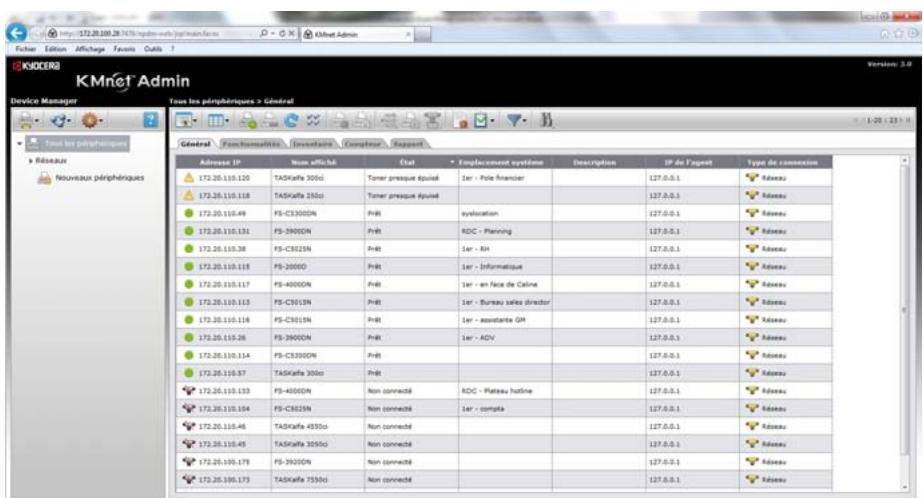The image size is (923, 498).
Task: Open the Edition menu
Action: click(55, 49)
